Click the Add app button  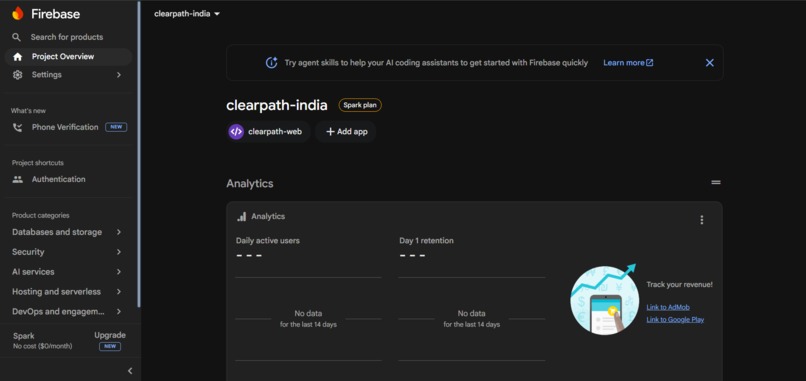(346, 132)
